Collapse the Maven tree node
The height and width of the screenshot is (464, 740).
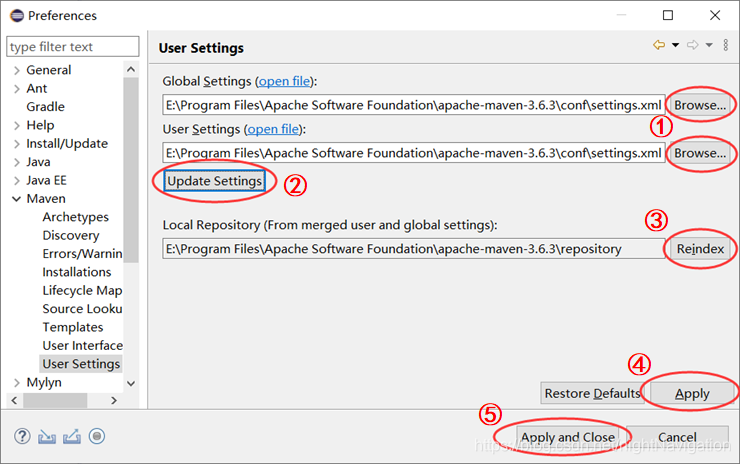click(17, 199)
